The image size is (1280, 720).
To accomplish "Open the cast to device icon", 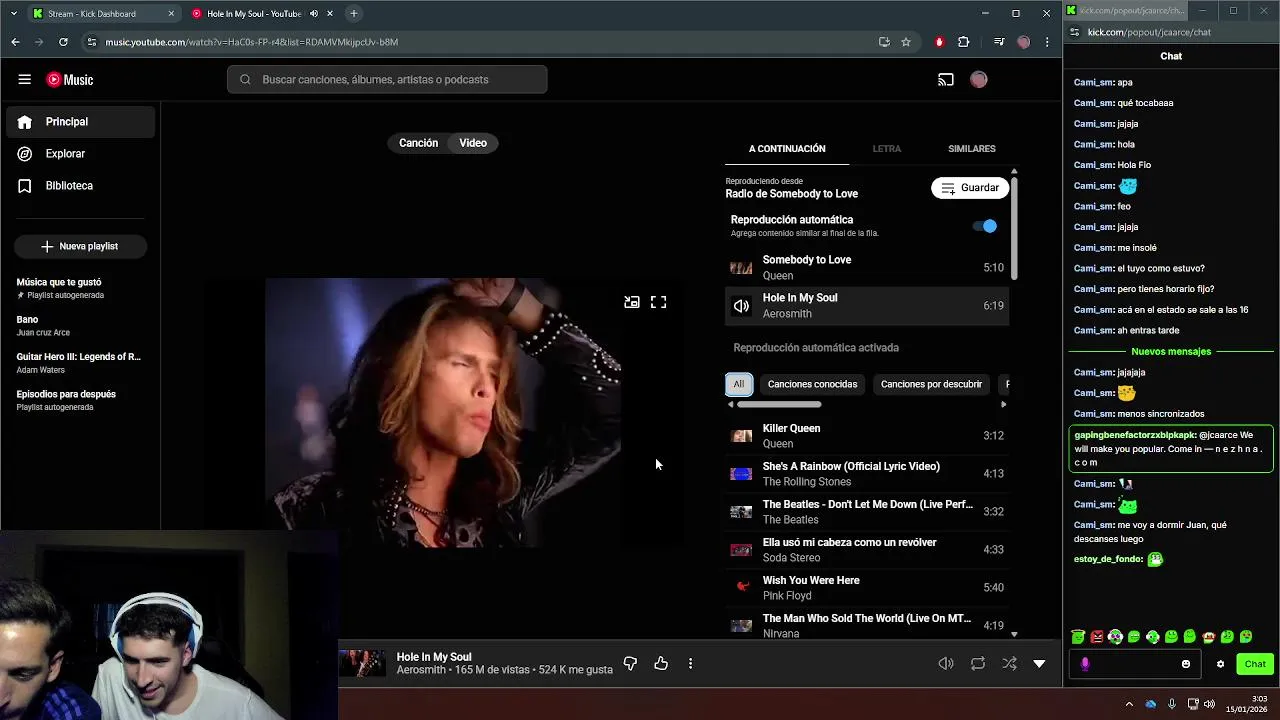I will coord(945,80).
